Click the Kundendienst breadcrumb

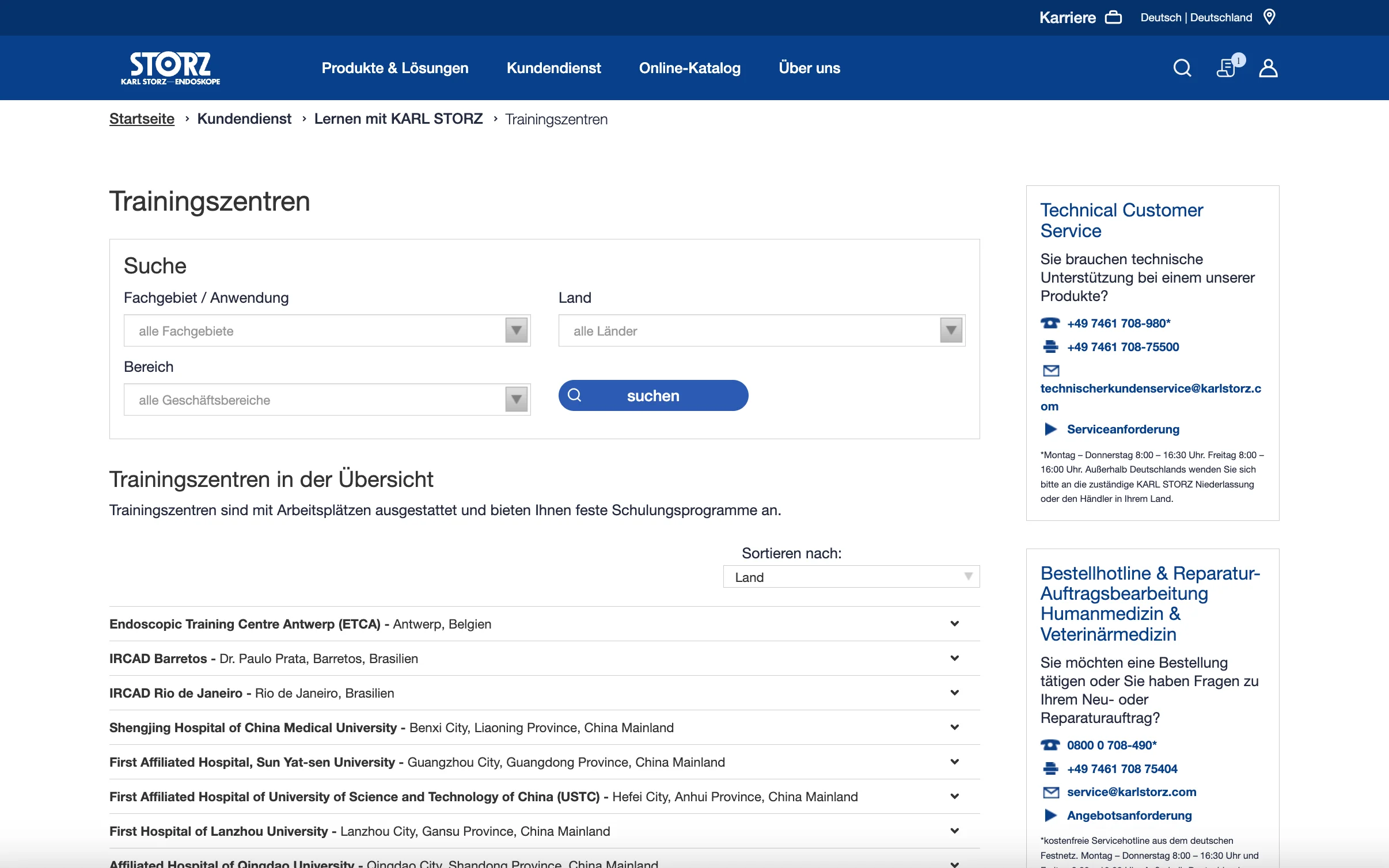244,119
